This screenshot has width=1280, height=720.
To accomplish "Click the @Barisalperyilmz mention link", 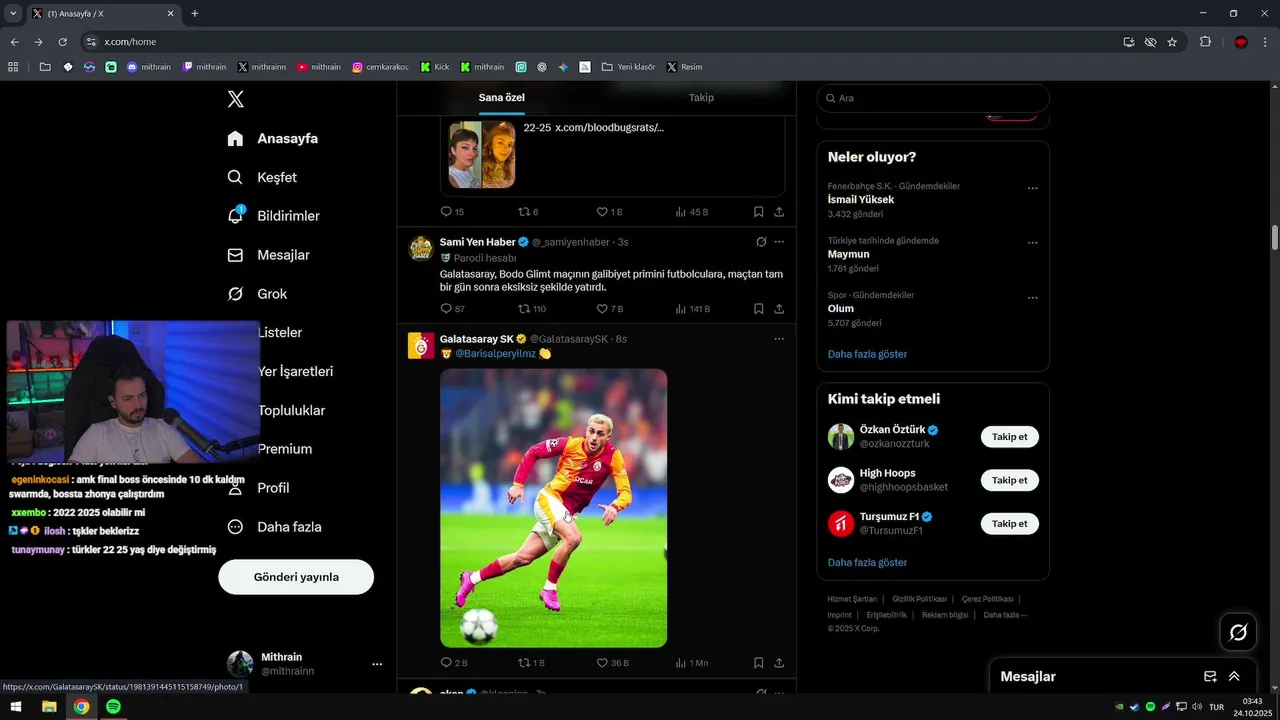I will 495,353.
